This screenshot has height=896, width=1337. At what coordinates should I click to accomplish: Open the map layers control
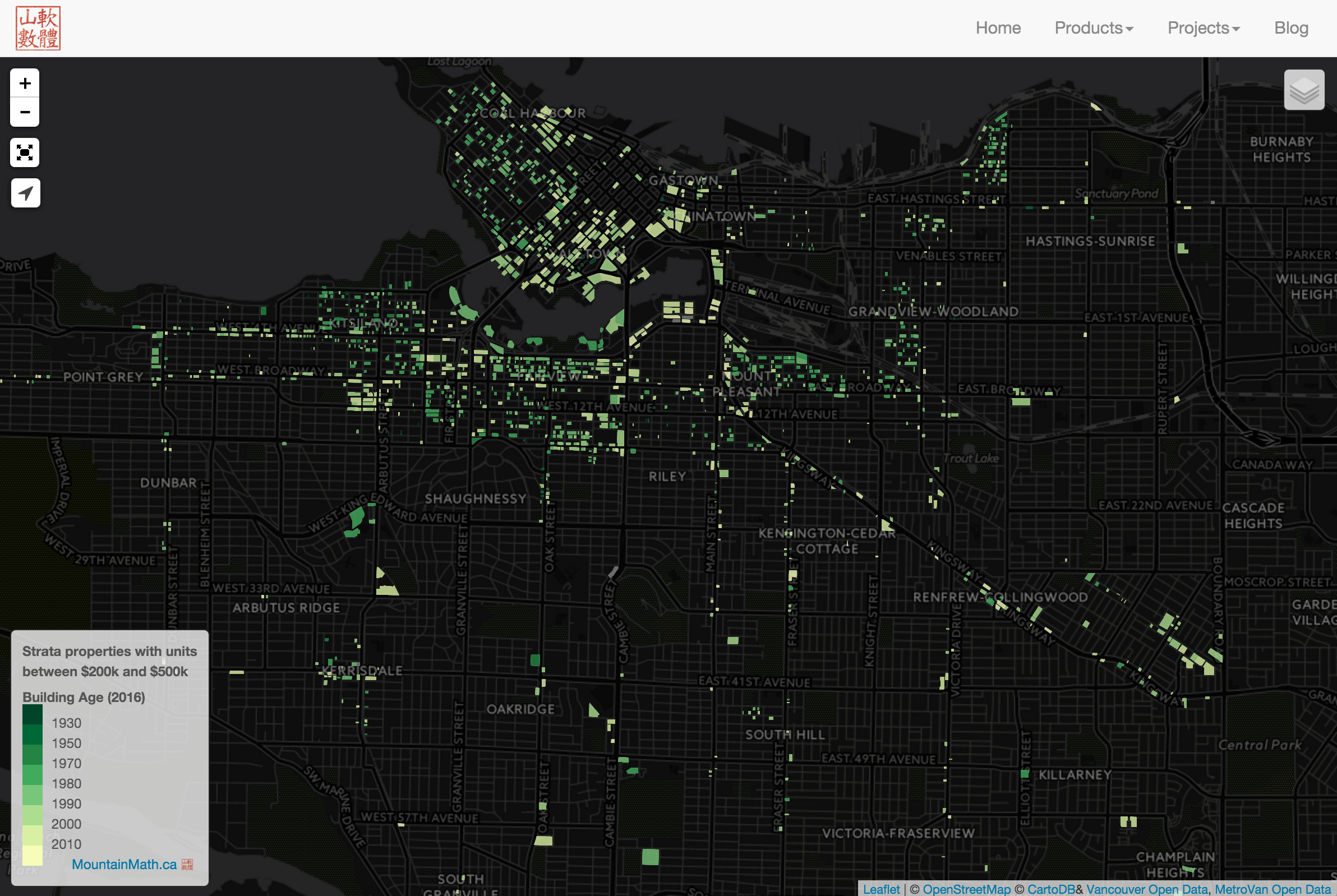[1304, 90]
